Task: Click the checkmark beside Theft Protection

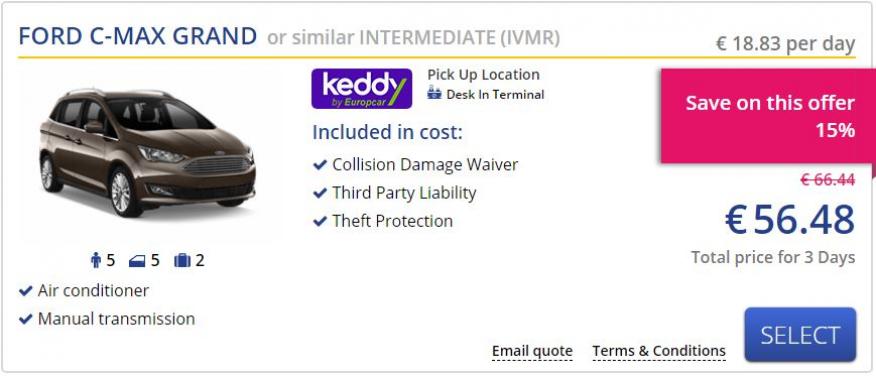Action: tap(320, 221)
